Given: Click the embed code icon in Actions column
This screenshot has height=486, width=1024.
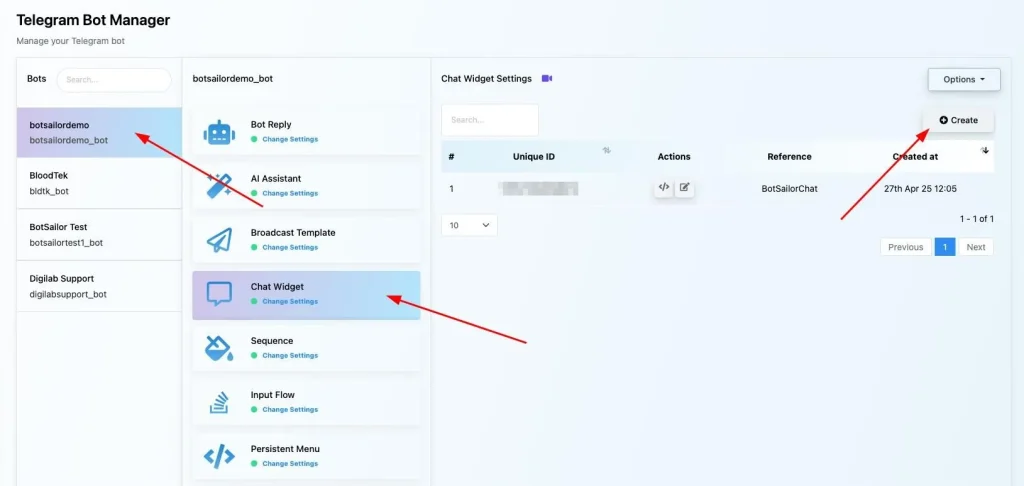Looking at the screenshot, I should (664, 187).
